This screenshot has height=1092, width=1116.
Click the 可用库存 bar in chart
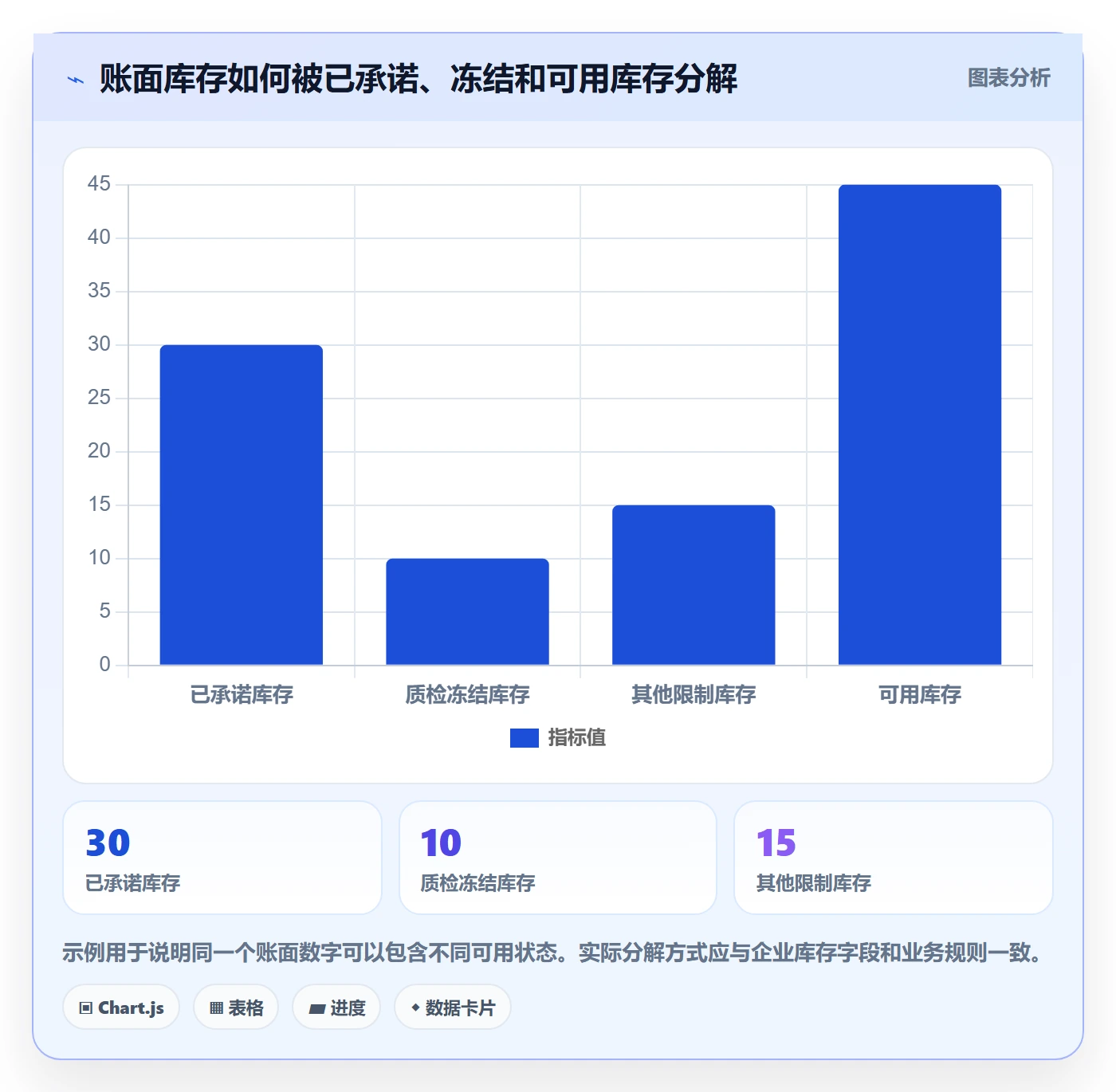920,425
